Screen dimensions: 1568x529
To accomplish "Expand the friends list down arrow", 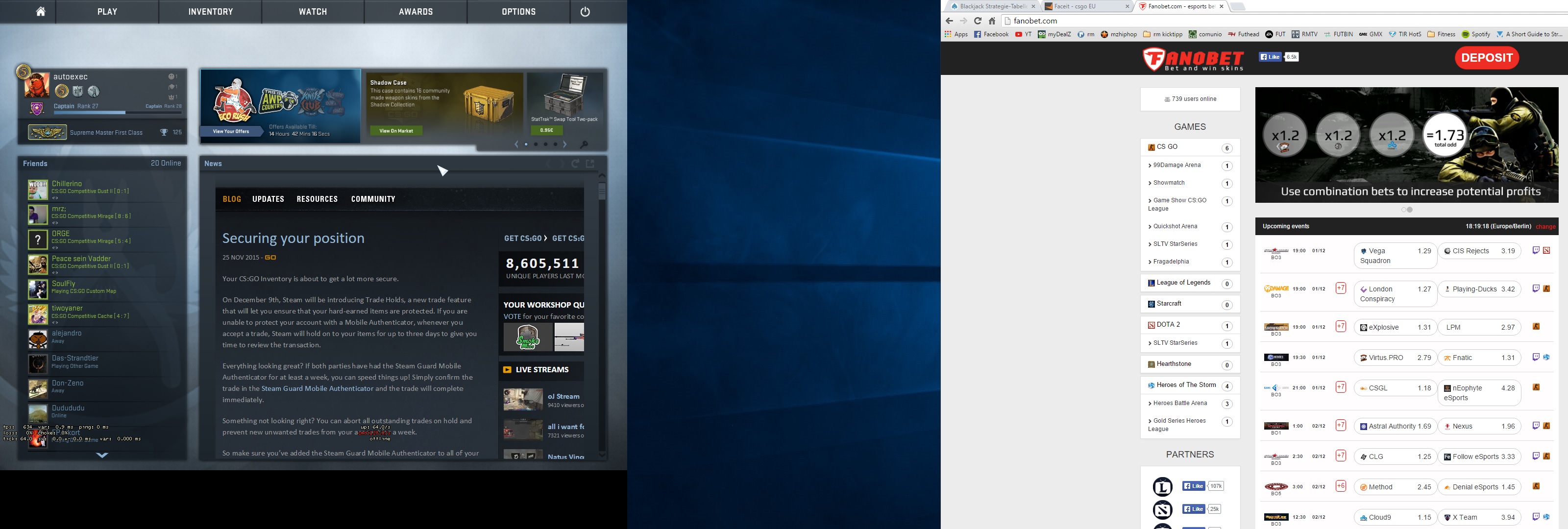I will 102,455.
